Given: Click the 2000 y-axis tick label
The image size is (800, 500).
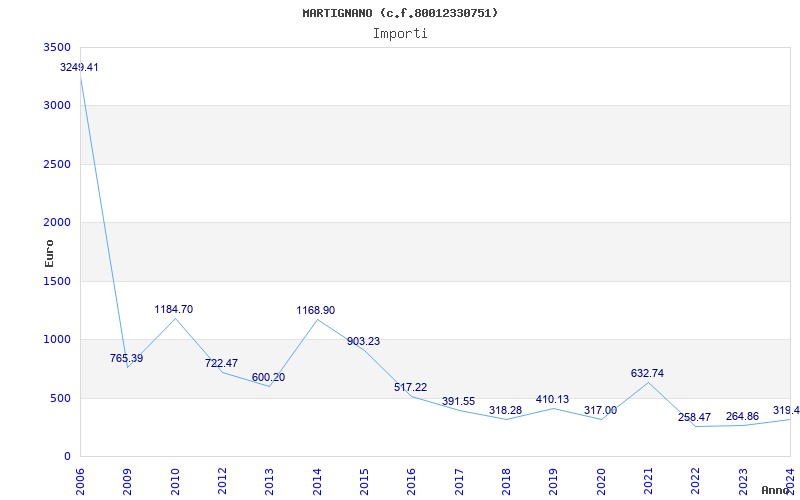Looking at the screenshot, I should [x=57, y=222].
